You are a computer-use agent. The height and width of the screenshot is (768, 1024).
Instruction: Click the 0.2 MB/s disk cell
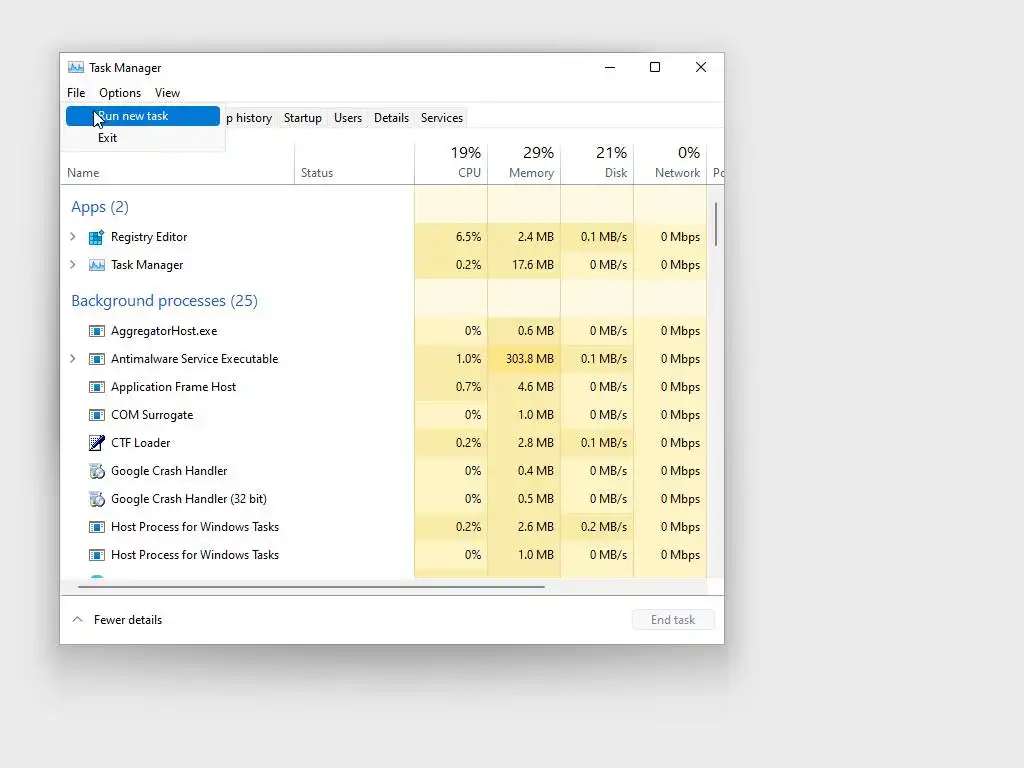tap(598, 527)
